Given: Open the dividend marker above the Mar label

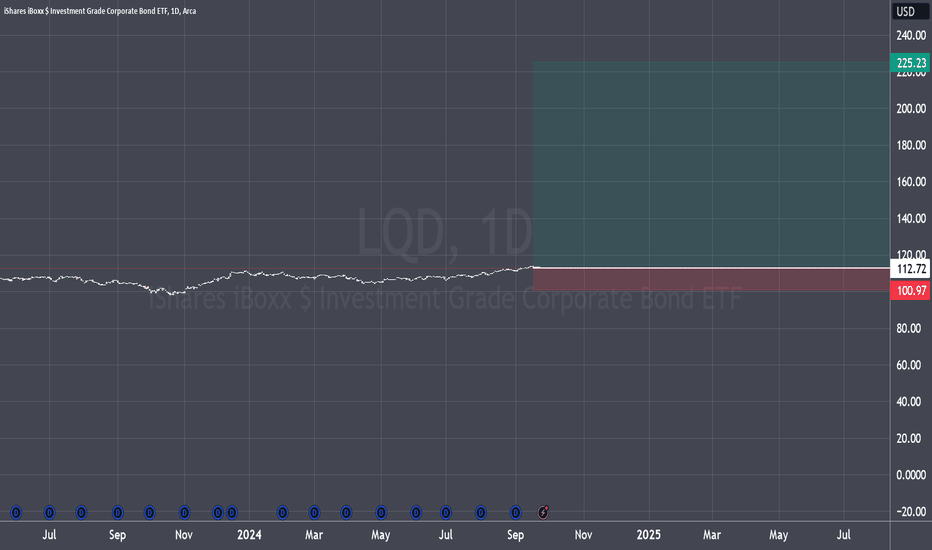Looking at the screenshot, I should coord(314,512).
